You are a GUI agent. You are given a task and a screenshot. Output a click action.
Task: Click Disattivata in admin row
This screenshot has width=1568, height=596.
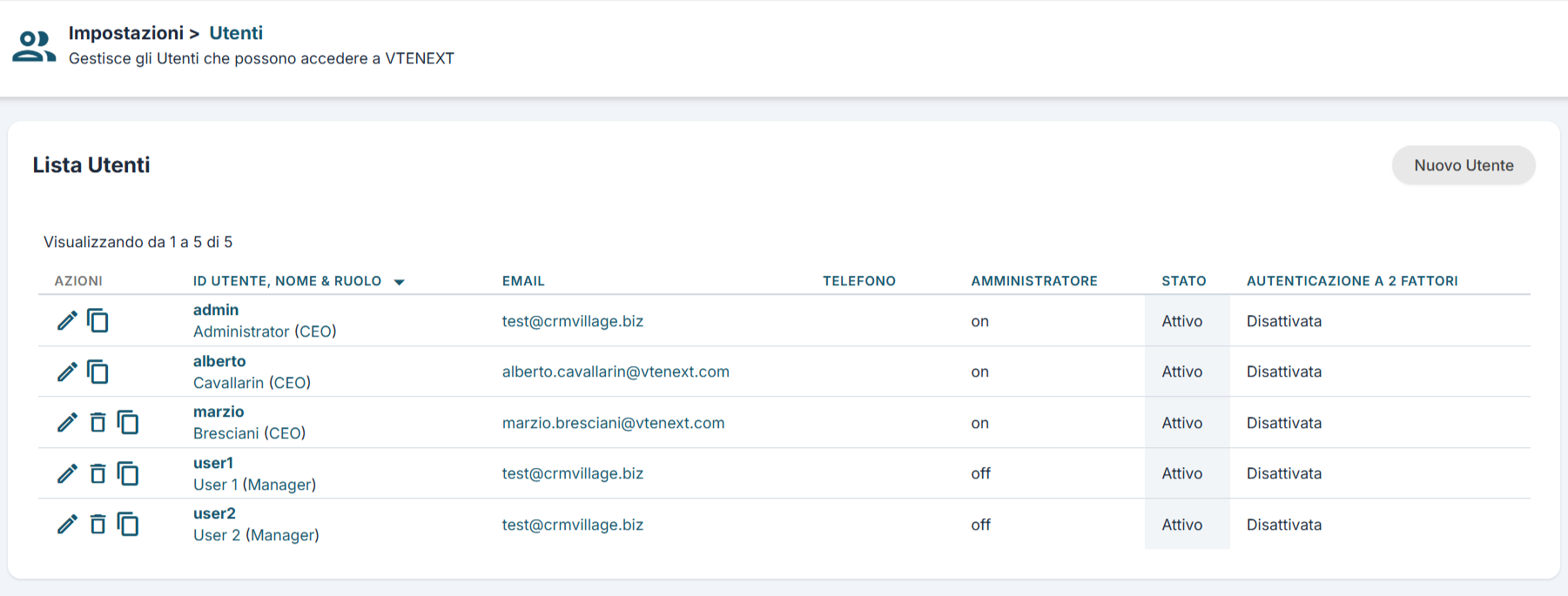coord(1284,321)
